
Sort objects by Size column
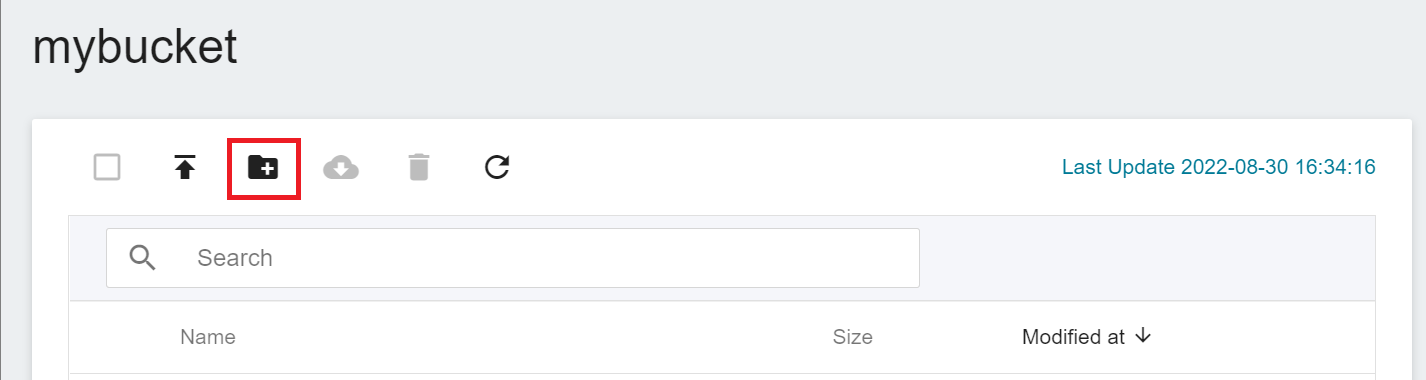click(x=853, y=337)
